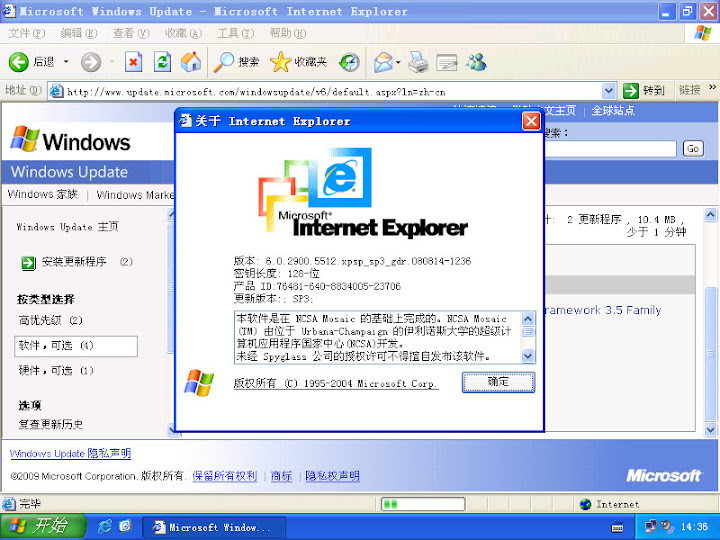Click the keyboard language bar icon
The image size is (720, 540).
[618, 527]
